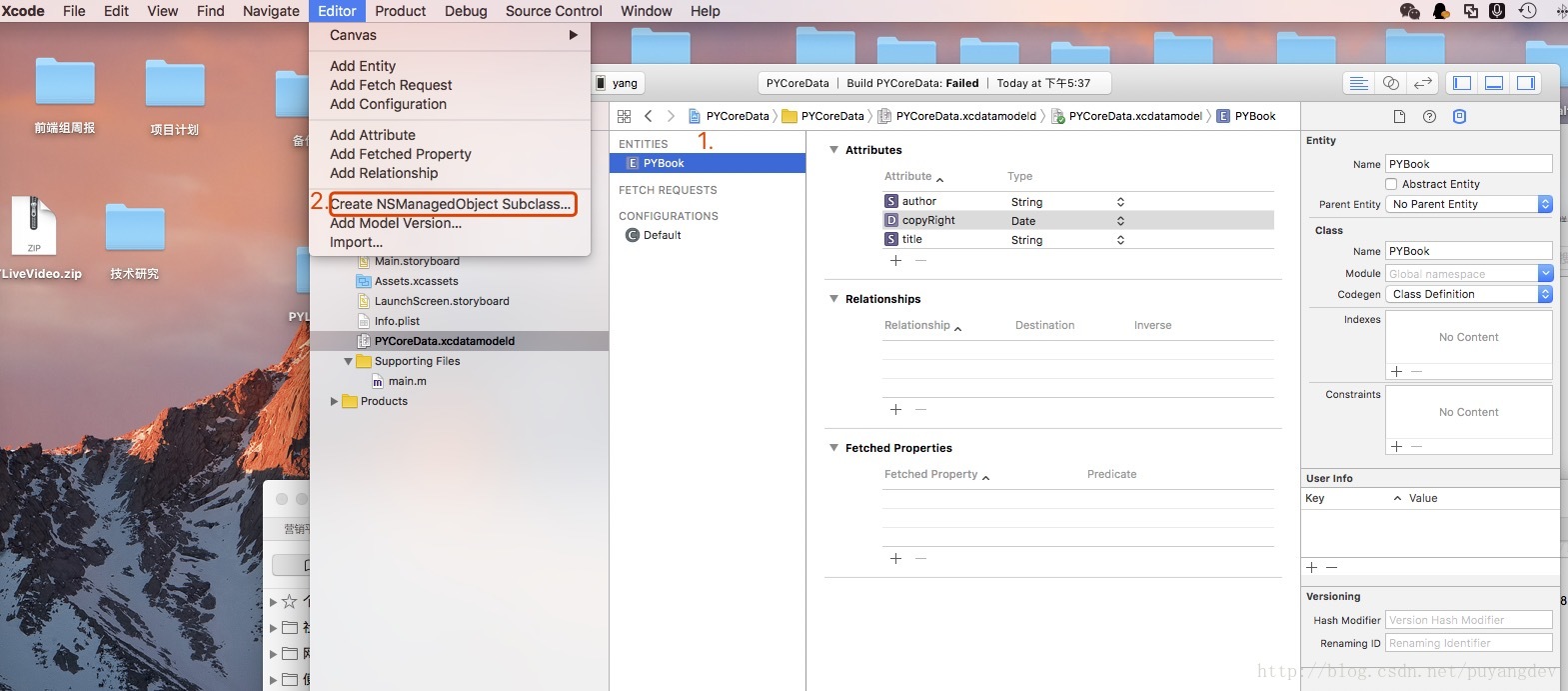Viewport: 1568px width, 691px height.
Task: Show the standard editor
Action: (1358, 83)
